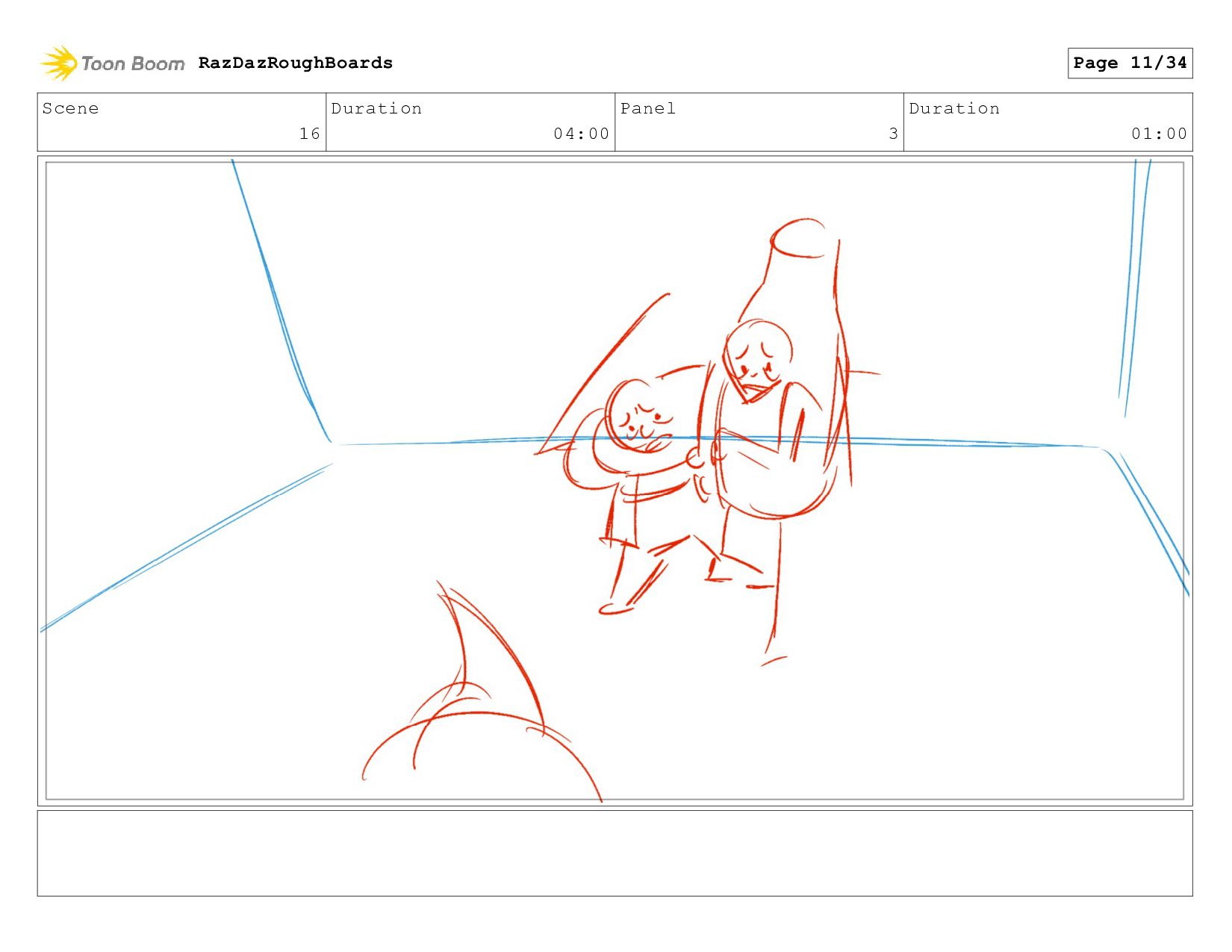Click the scene duration 04:00
This screenshot has width=1232, height=952.
click(582, 134)
